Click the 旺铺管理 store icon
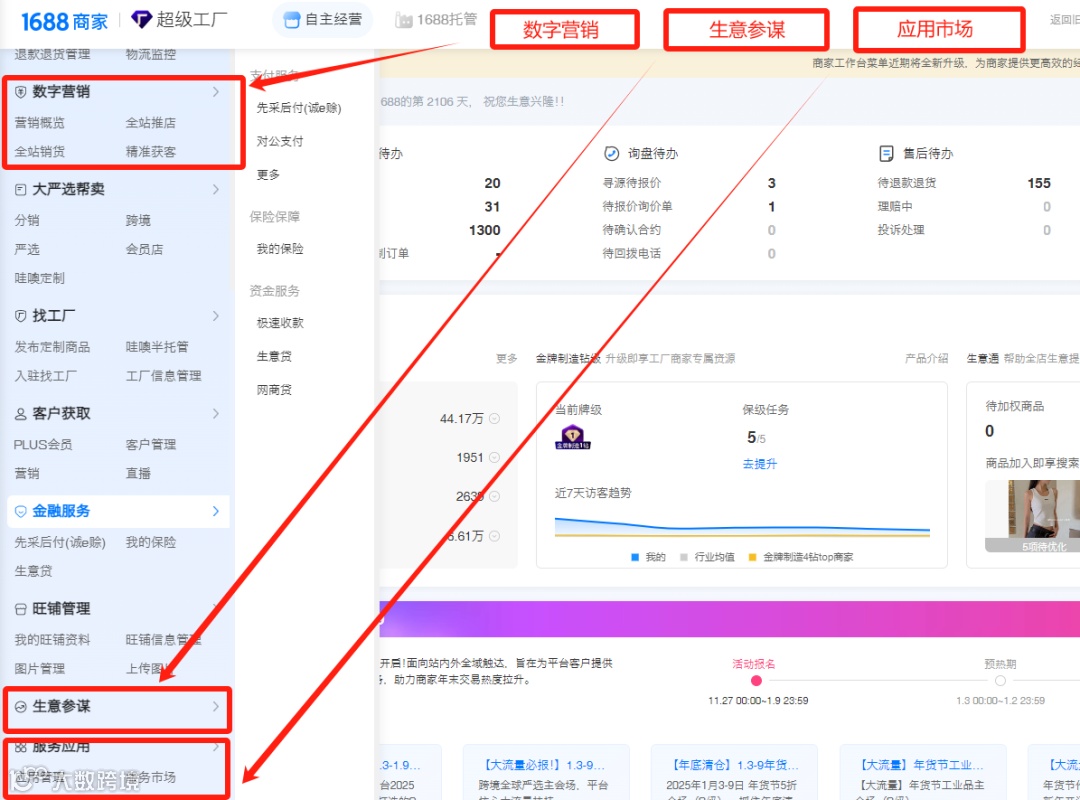The height and width of the screenshot is (800, 1080). pos(21,610)
